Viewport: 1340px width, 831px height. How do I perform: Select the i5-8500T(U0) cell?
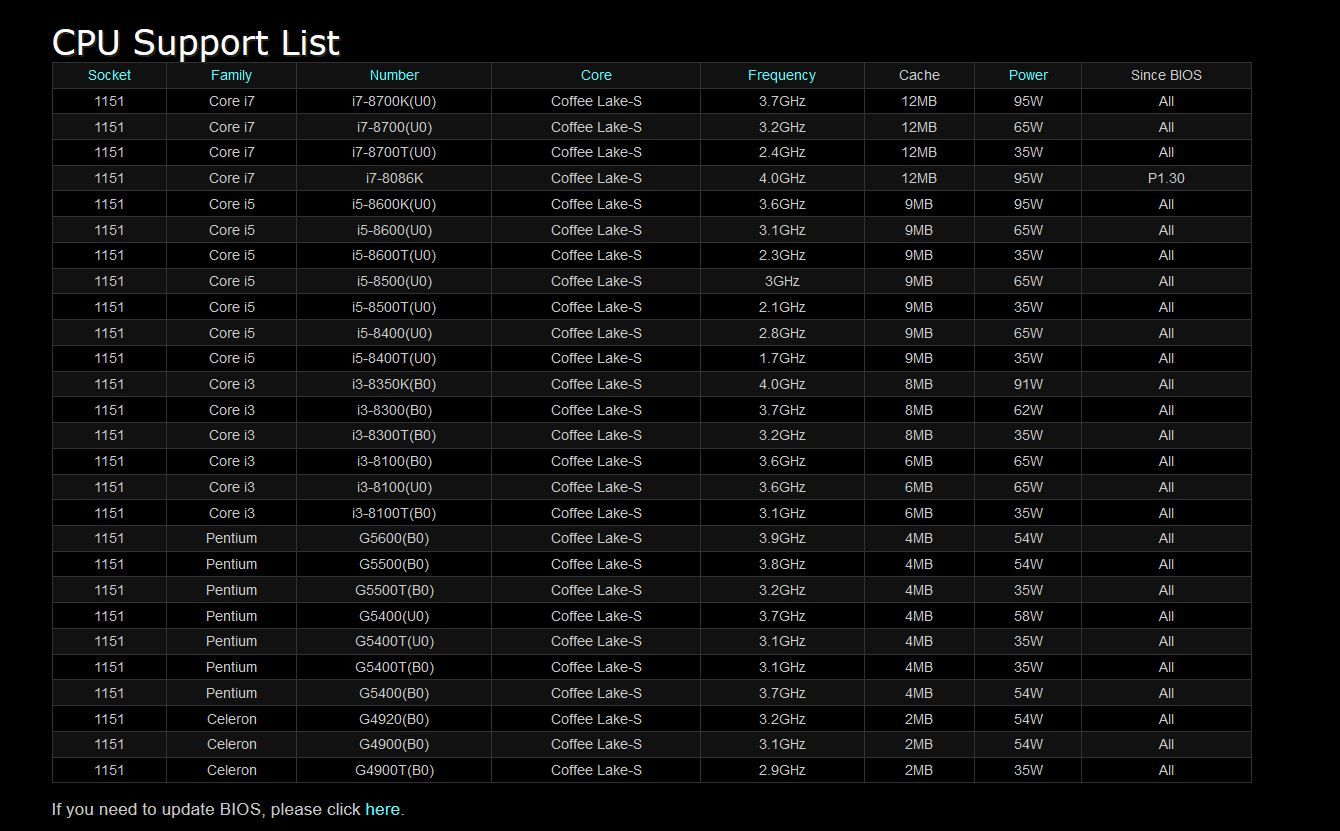coord(394,307)
